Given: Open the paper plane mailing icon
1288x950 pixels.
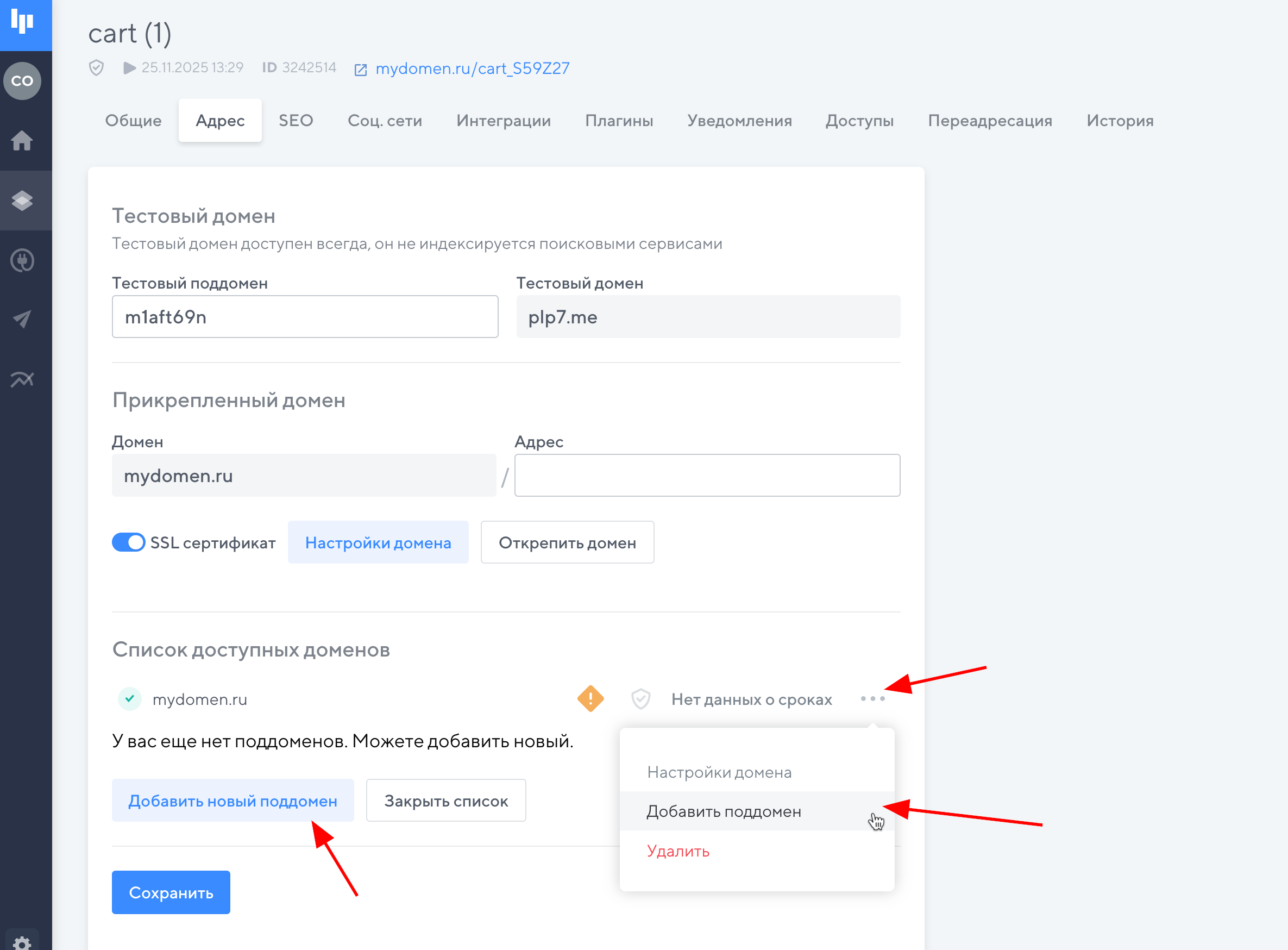Looking at the screenshot, I should tap(22, 319).
